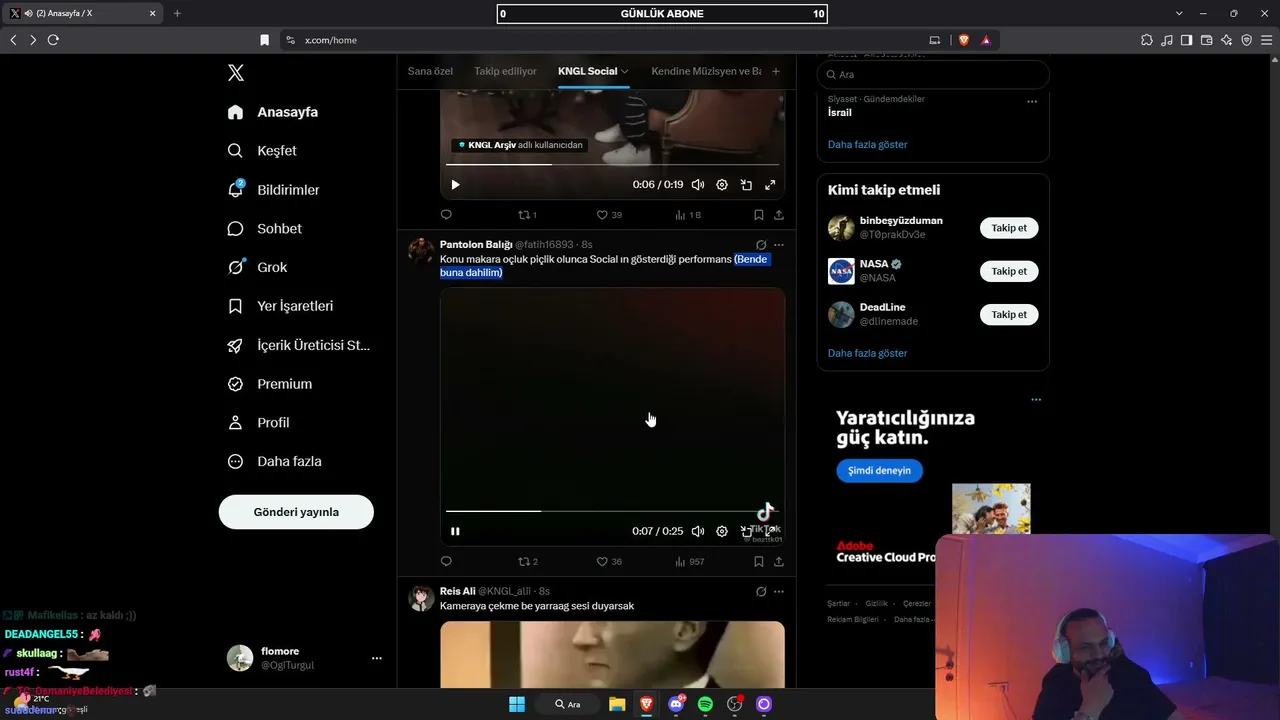This screenshot has width=1280, height=720.
Task: Like the post with 39 likes
Action: 609,215
